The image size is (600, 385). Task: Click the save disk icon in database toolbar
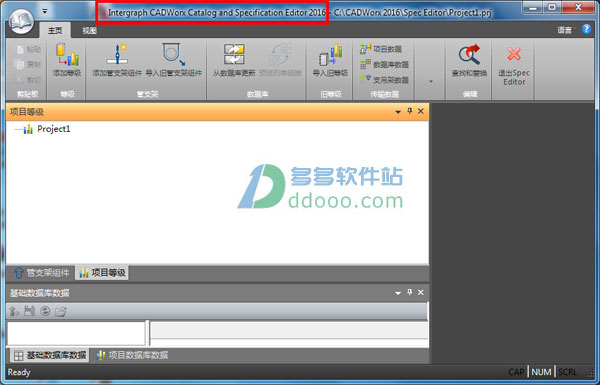(x=29, y=311)
